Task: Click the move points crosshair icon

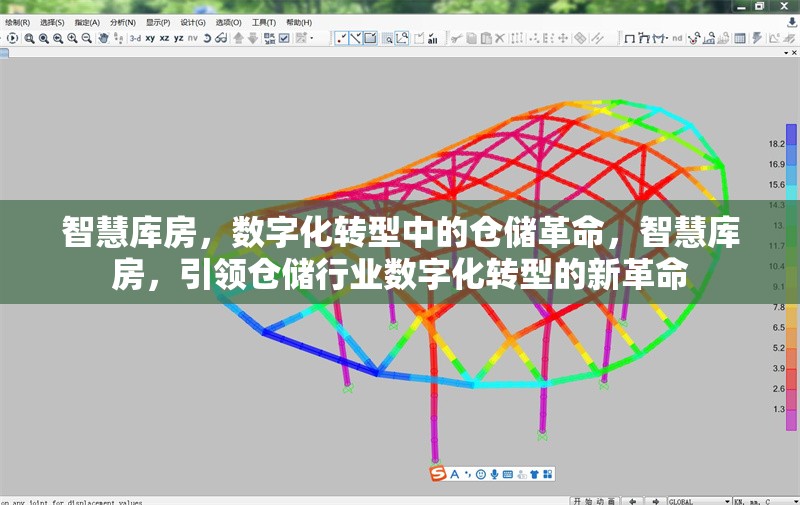Action: 563,38
